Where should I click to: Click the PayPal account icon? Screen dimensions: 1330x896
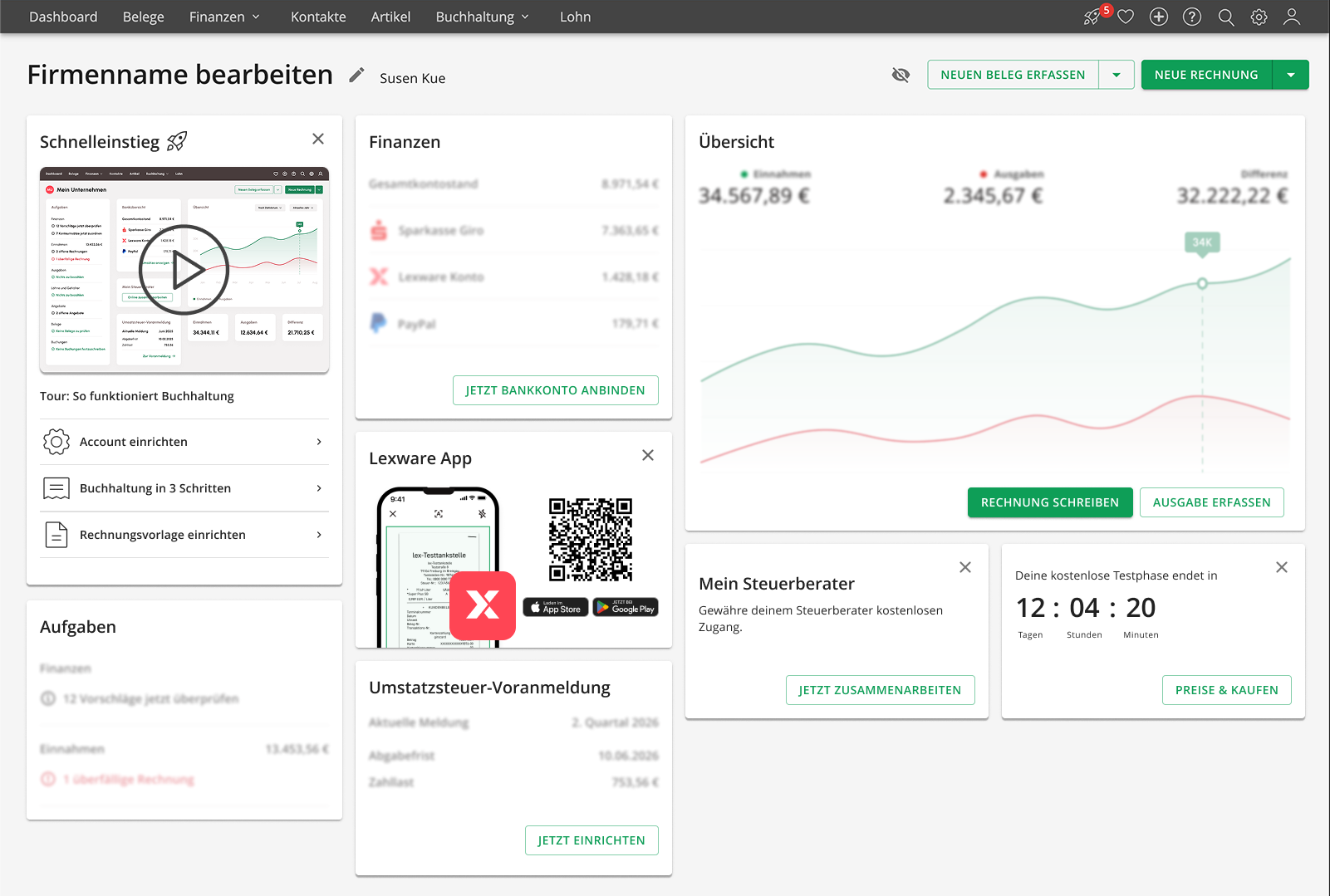[379, 323]
